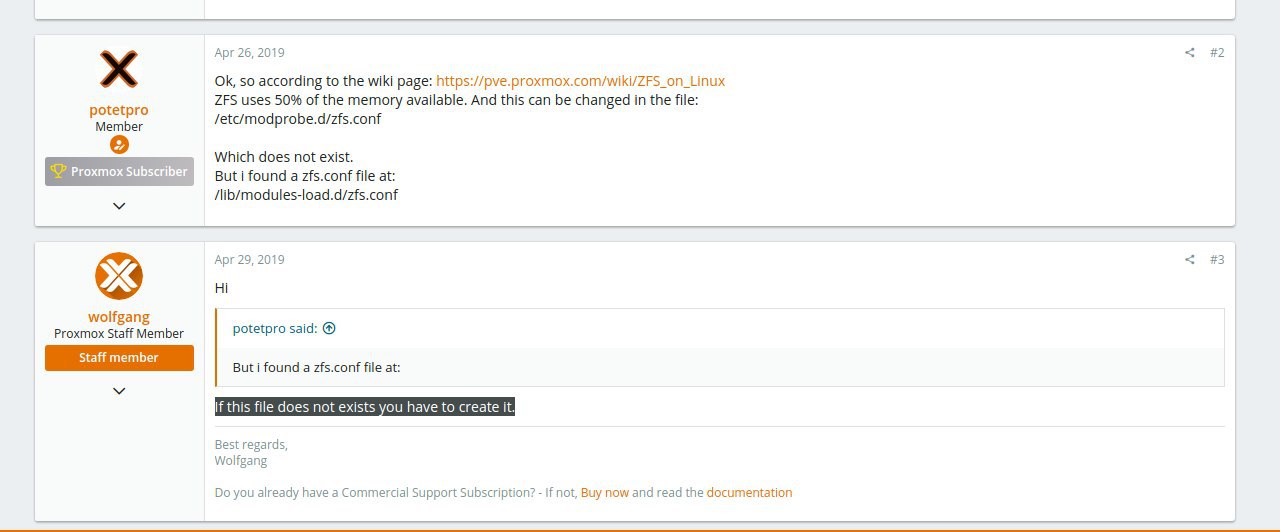
Task: Open the documentation link
Action: click(749, 493)
